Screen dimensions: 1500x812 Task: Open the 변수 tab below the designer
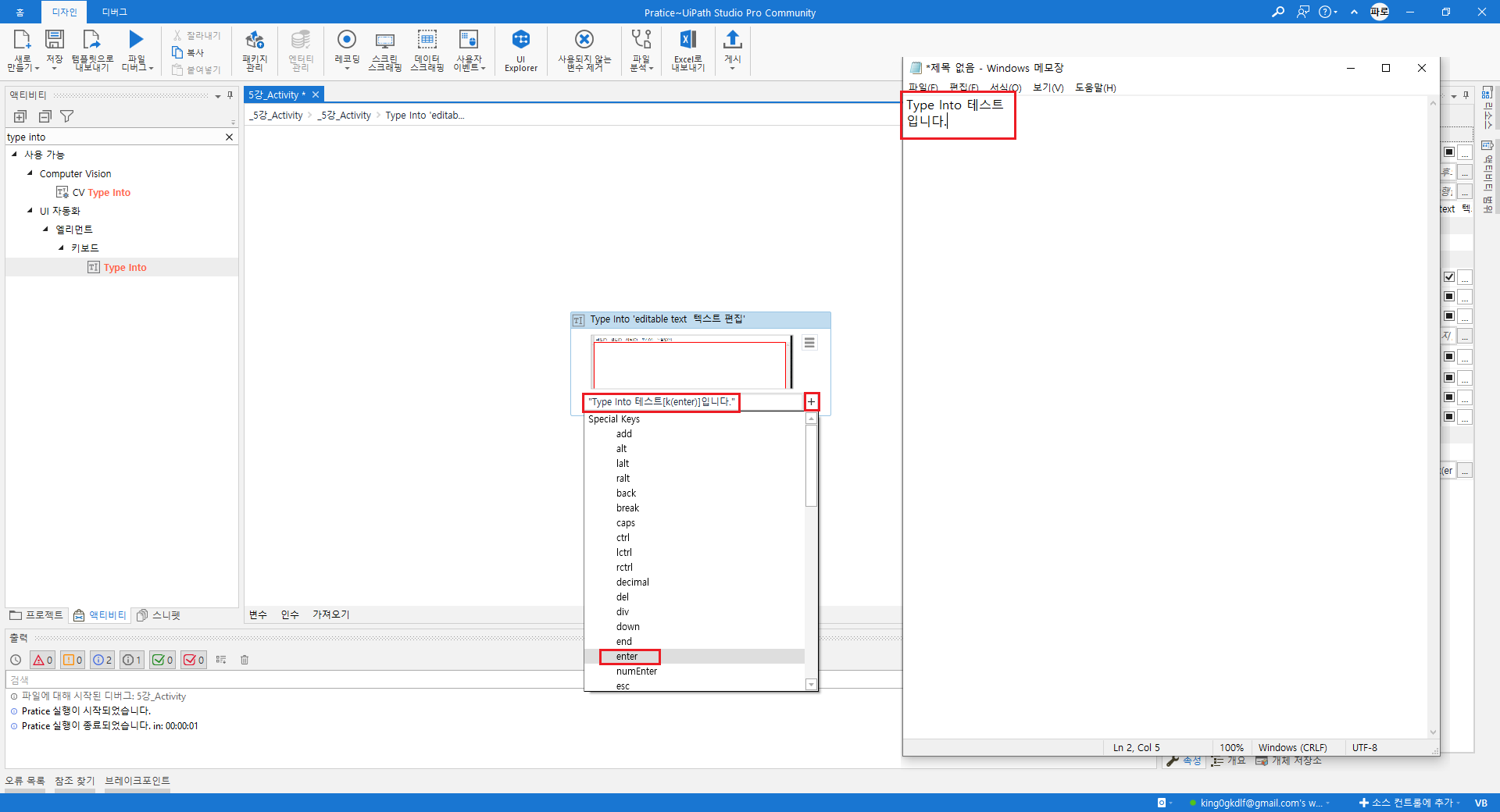(x=258, y=614)
